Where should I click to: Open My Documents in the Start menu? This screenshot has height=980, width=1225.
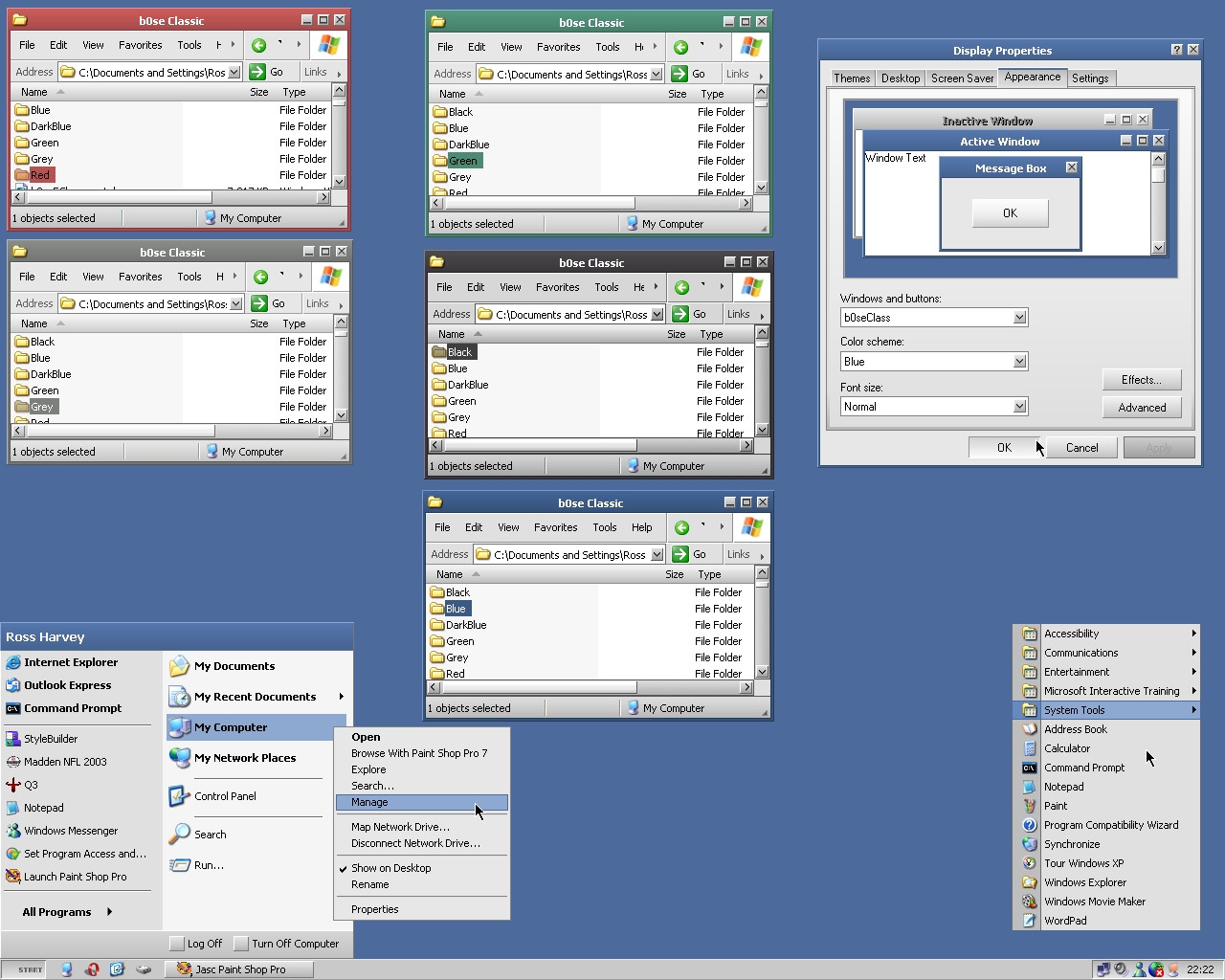pos(222,666)
